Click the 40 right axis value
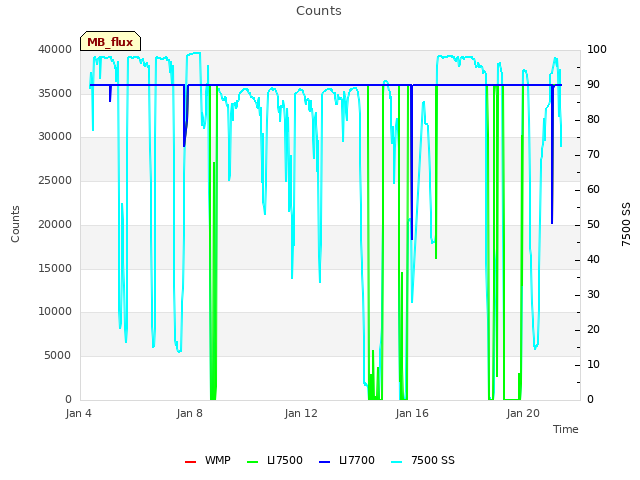The image size is (640, 480). [x=593, y=260]
